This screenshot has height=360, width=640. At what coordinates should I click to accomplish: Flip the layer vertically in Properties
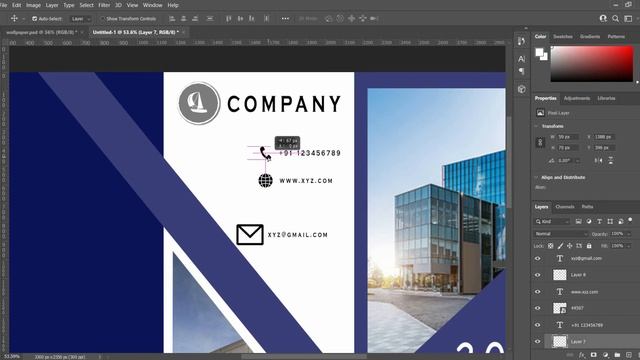click(x=611, y=160)
